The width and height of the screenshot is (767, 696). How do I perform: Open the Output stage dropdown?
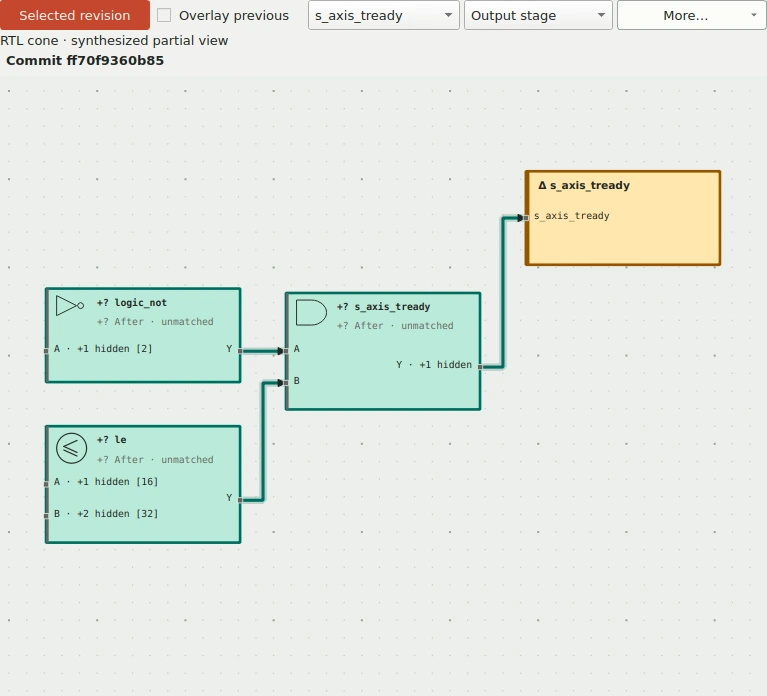tap(538, 15)
